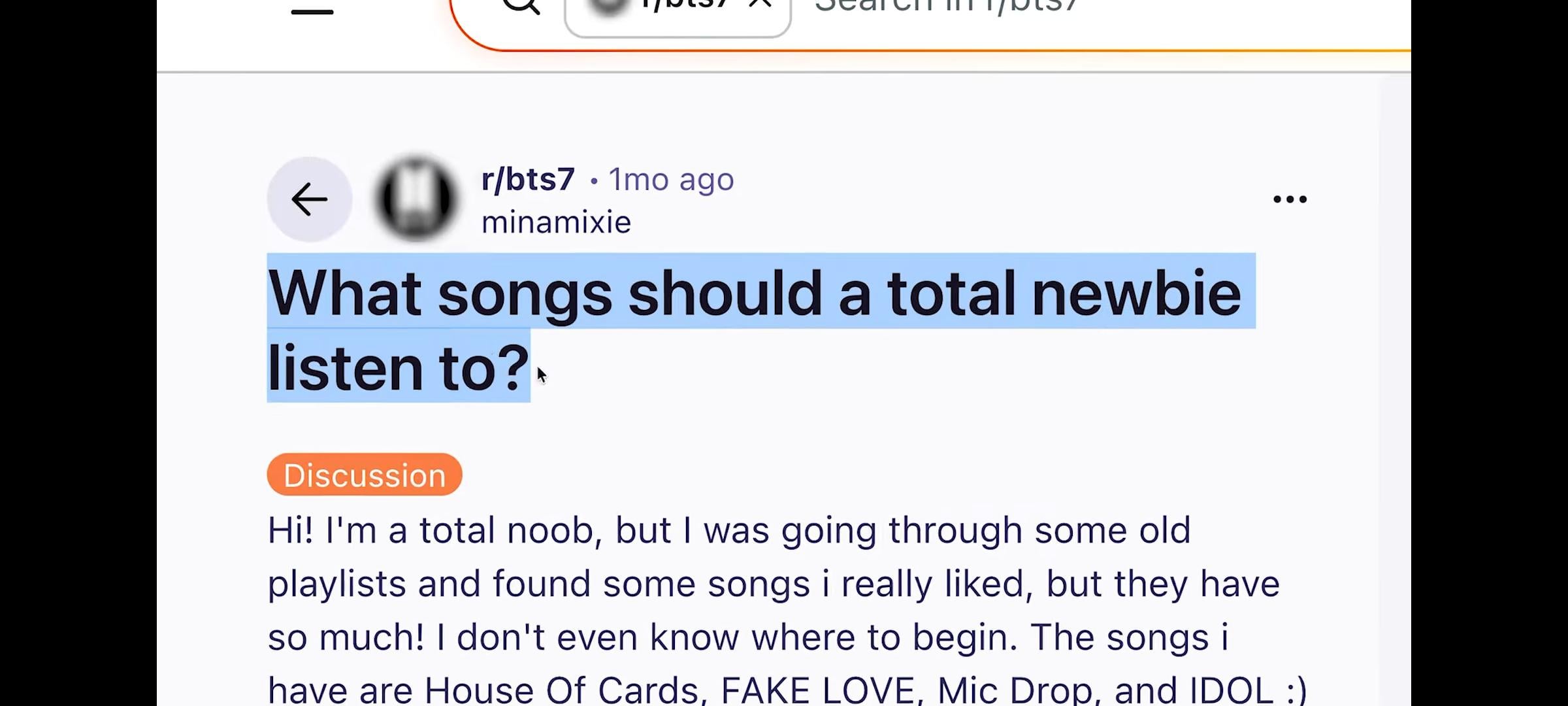Viewport: 1568px width, 706px height.
Task: Click the "1mo ago" post timestamp
Action: point(671,179)
